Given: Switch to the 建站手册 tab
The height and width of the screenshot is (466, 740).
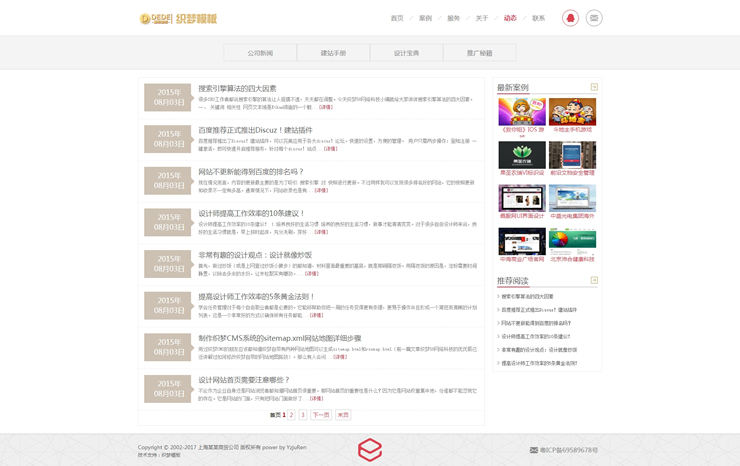Looking at the screenshot, I should click(333, 53).
